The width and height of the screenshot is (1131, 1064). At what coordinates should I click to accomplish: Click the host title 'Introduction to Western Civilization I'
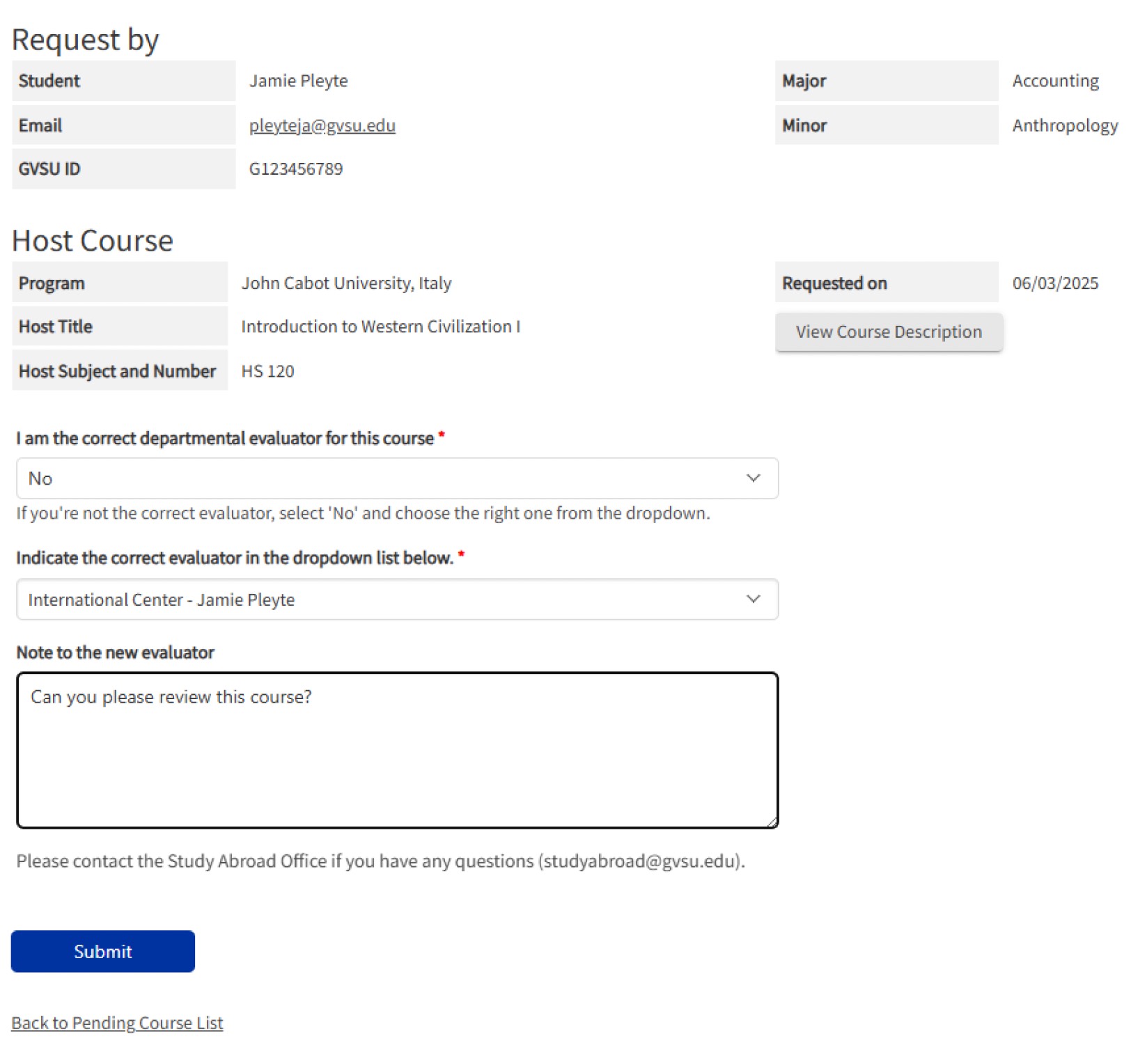pyautogui.click(x=380, y=327)
